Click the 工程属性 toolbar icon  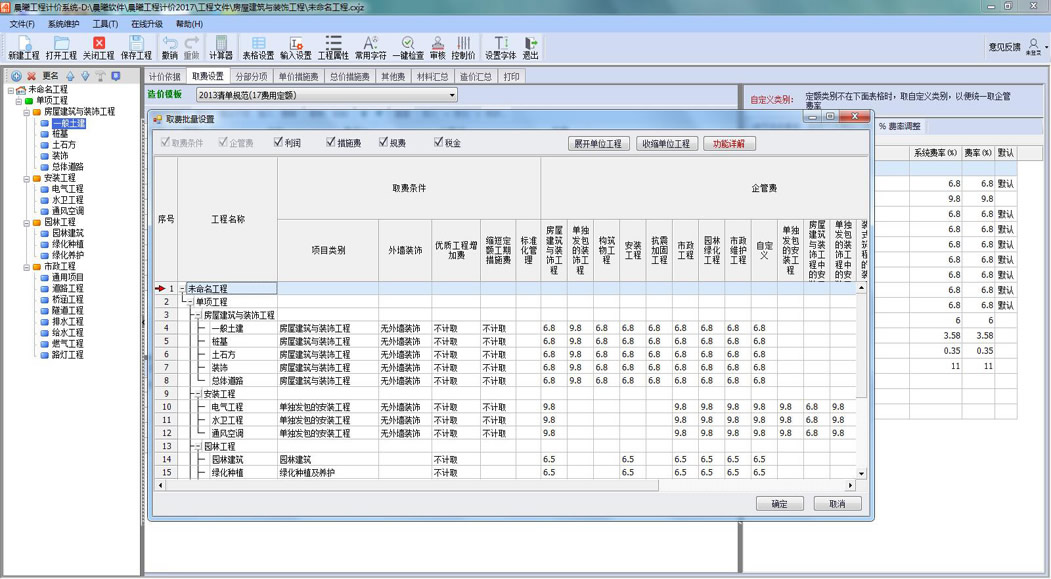[x=333, y=44]
